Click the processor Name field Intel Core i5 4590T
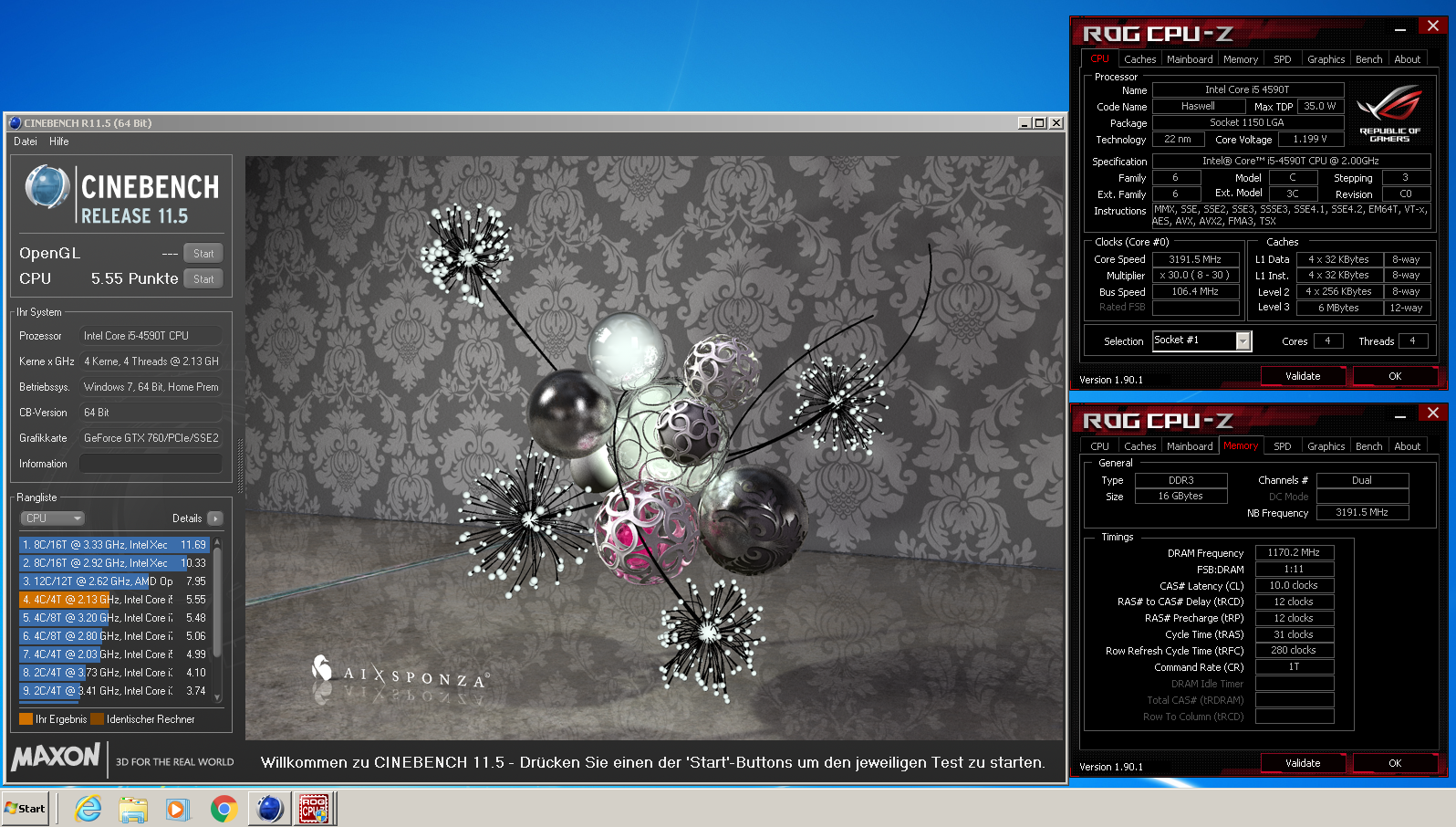The width and height of the screenshot is (1456, 827). click(1247, 89)
